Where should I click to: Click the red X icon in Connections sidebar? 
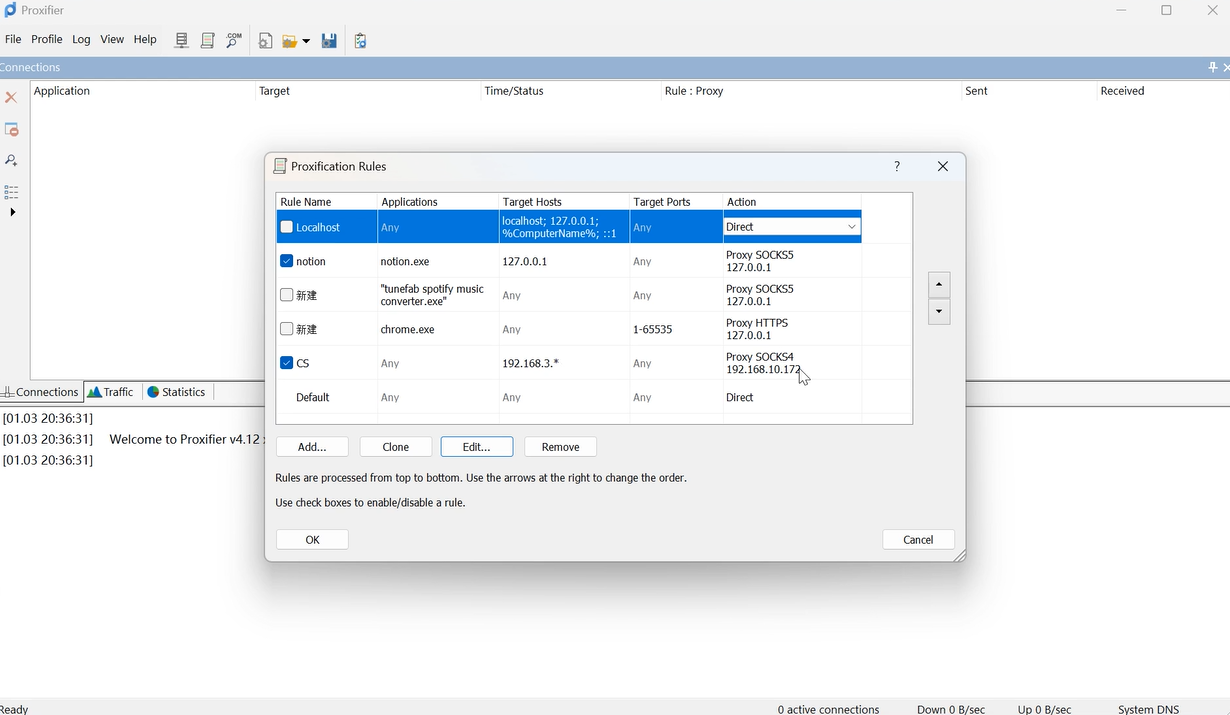(x=12, y=97)
